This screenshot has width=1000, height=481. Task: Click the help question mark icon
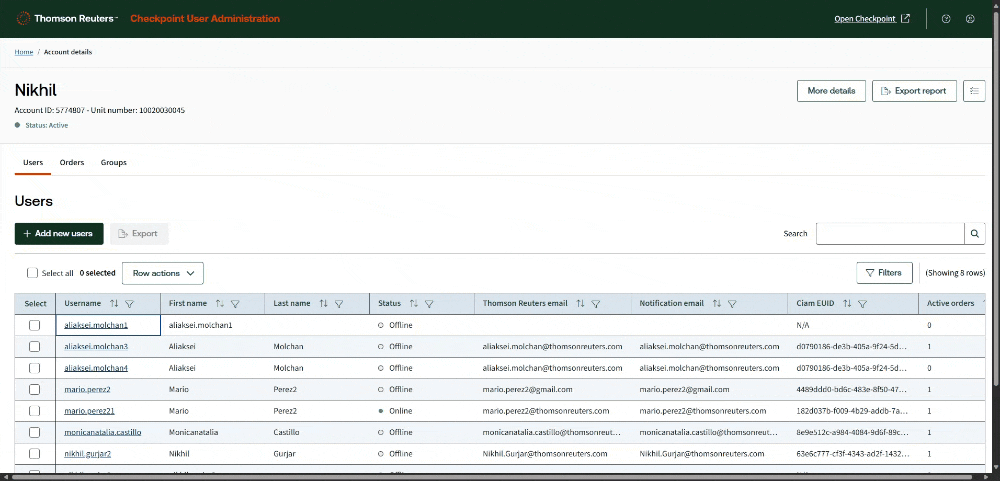946,19
